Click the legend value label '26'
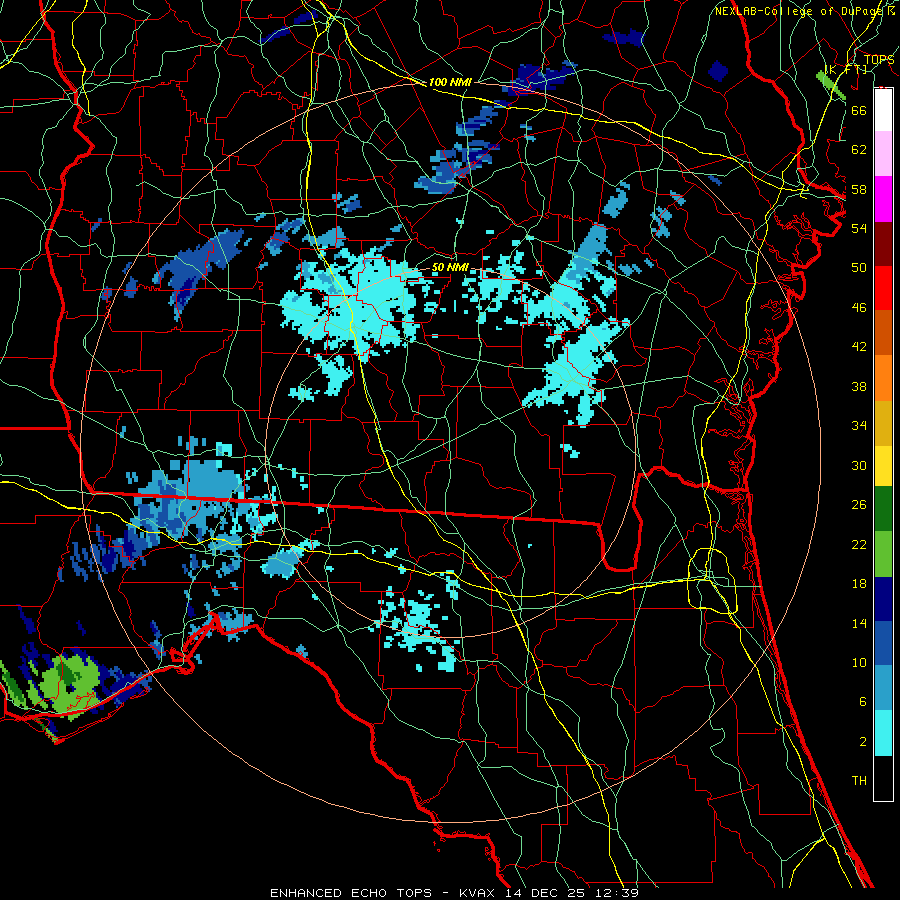The image size is (900, 900). pyautogui.click(x=859, y=505)
